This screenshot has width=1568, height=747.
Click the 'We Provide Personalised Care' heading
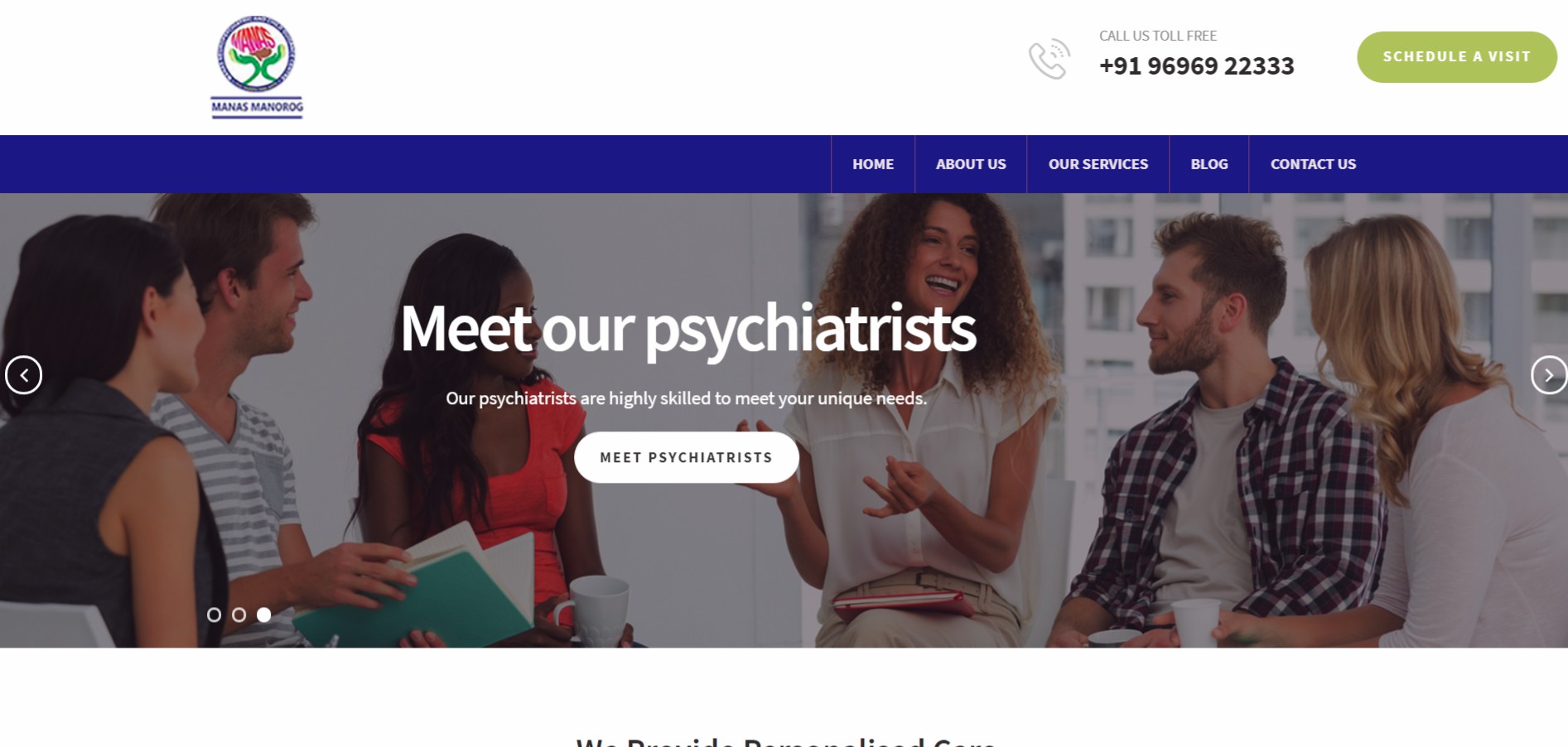[786, 741]
